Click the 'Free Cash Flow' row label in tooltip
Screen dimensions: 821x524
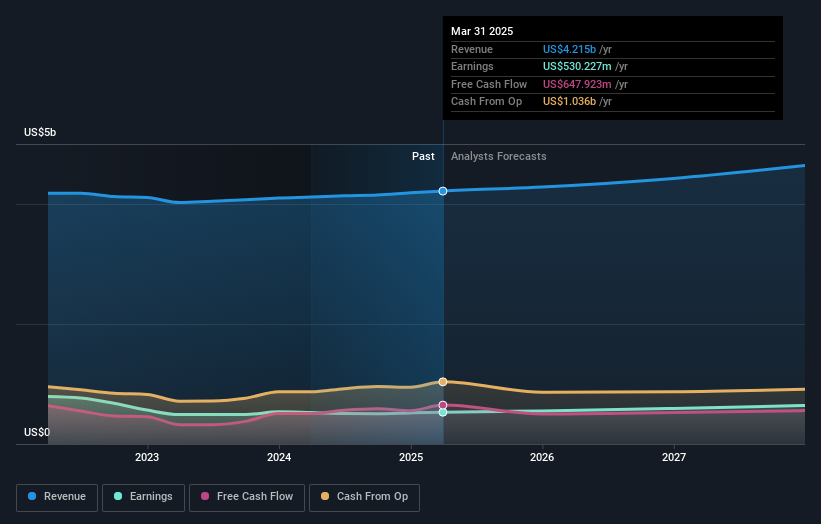click(x=489, y=84)
